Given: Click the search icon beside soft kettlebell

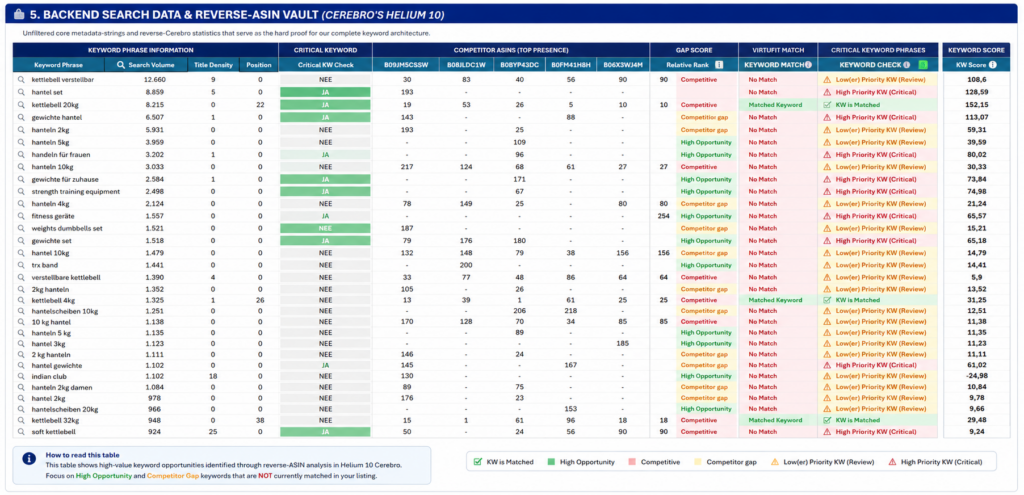Looking at the screenshot, I should click(21, 432).
